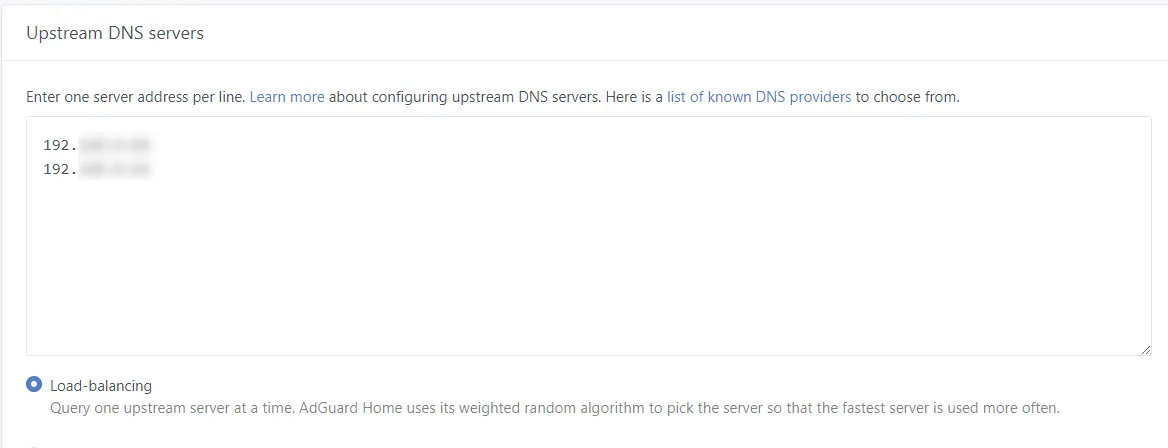Viewport: 1168px width, 448px height.
Task: Click the text area resize grip corner
Action: [1146, 350]
